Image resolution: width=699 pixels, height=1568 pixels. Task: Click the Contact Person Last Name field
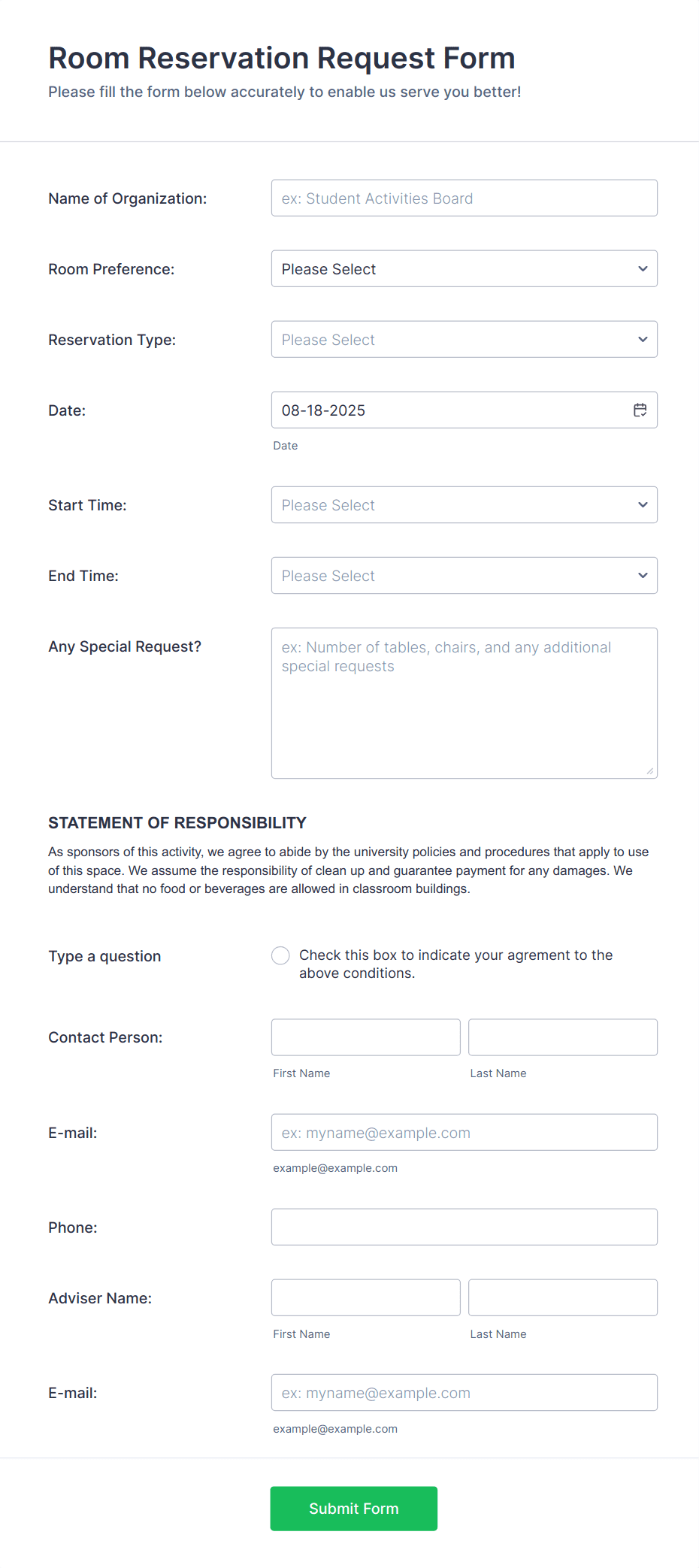562,1037
